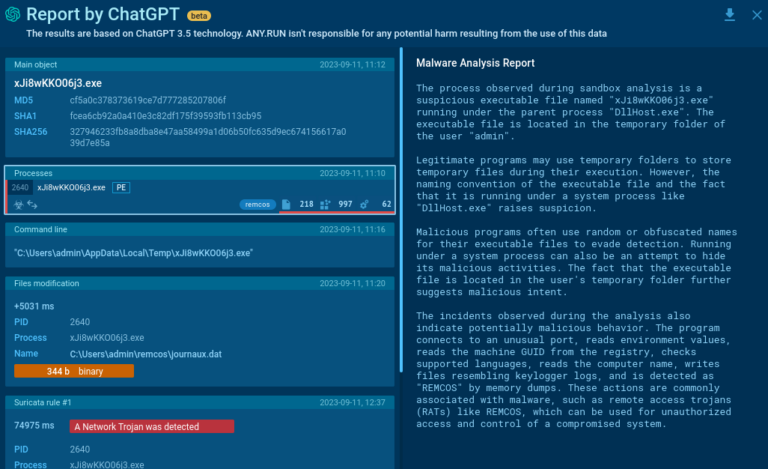Click the 74975 ms timestamp

click(34, 425)
